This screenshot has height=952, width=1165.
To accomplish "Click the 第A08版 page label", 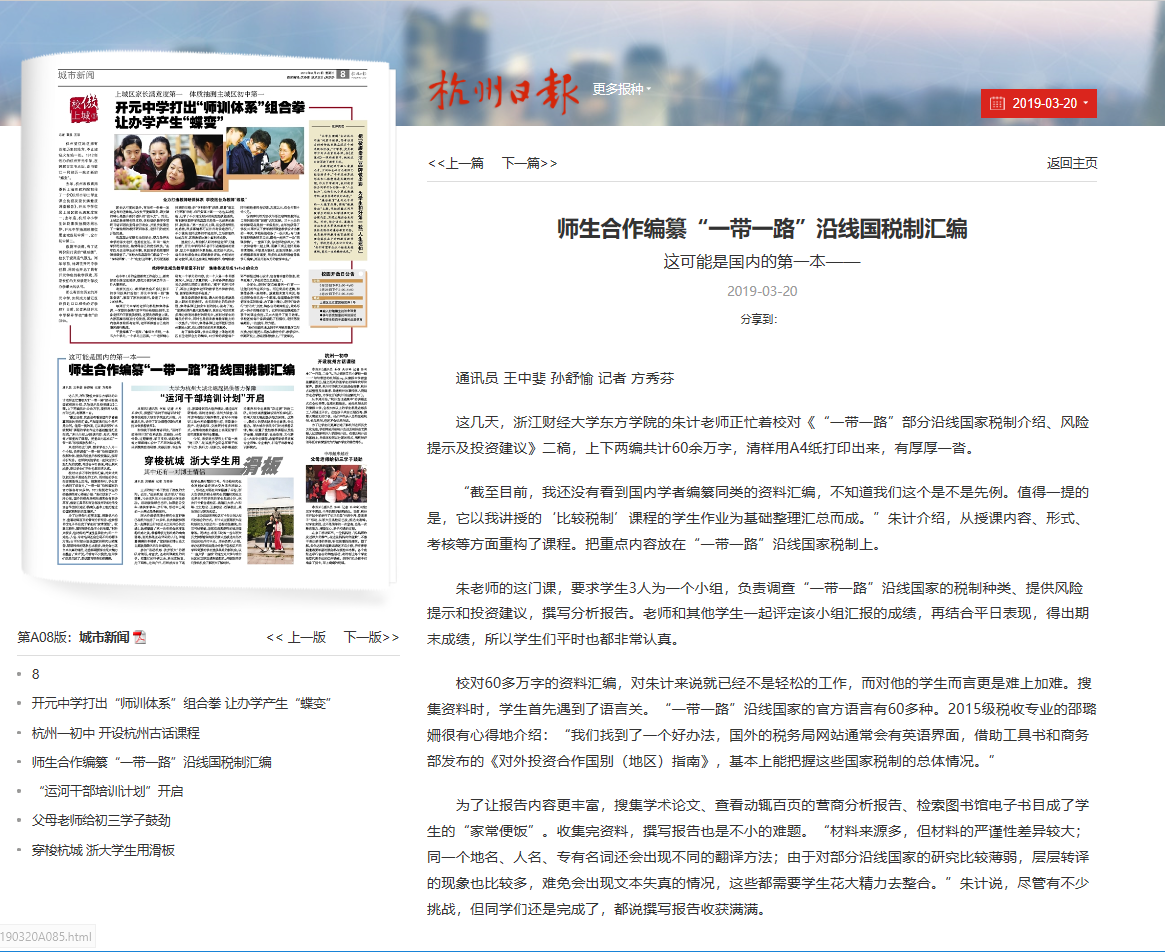I will pos(45,638).
